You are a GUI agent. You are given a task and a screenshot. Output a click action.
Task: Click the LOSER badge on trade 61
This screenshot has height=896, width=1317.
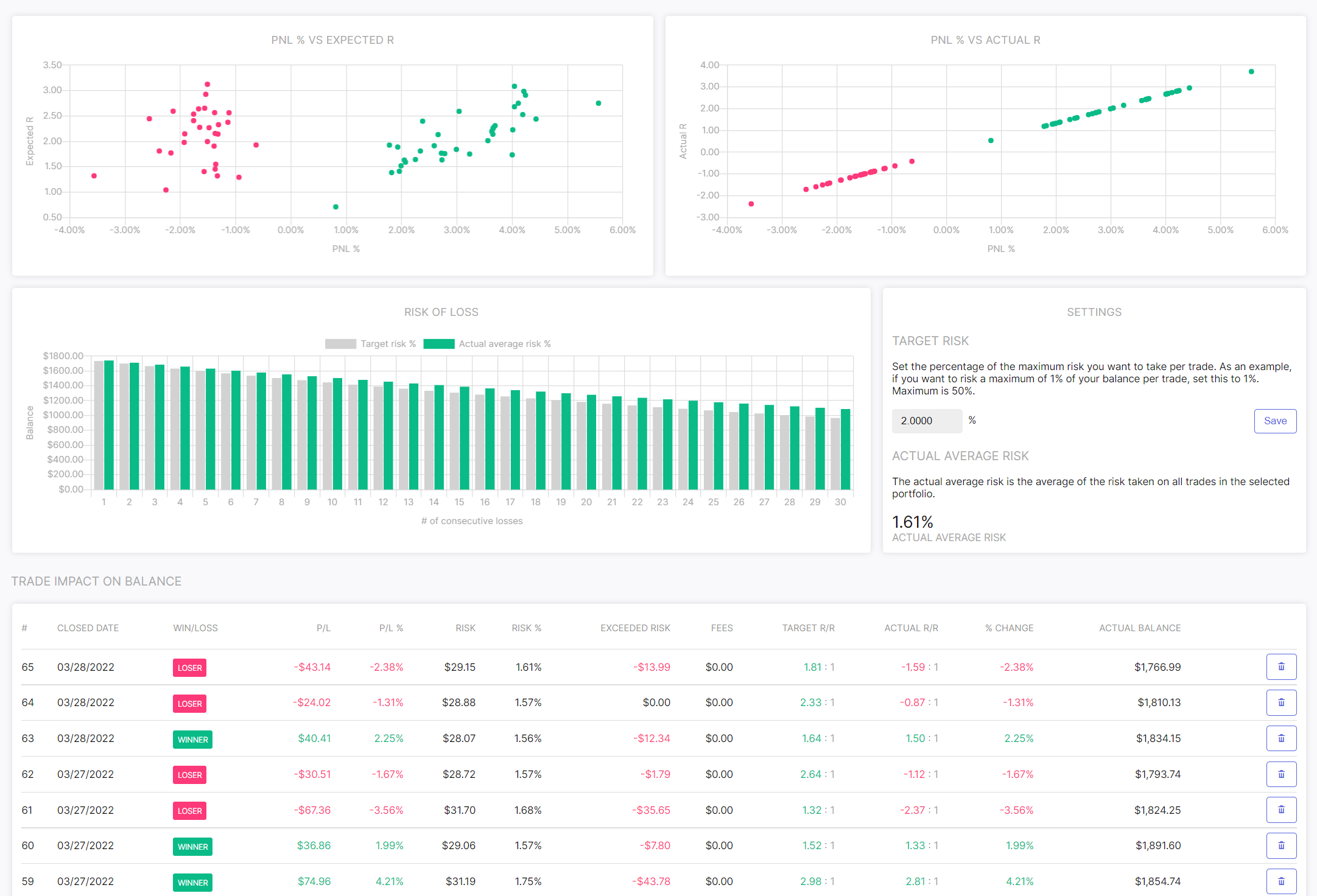[x=189, y=811]
